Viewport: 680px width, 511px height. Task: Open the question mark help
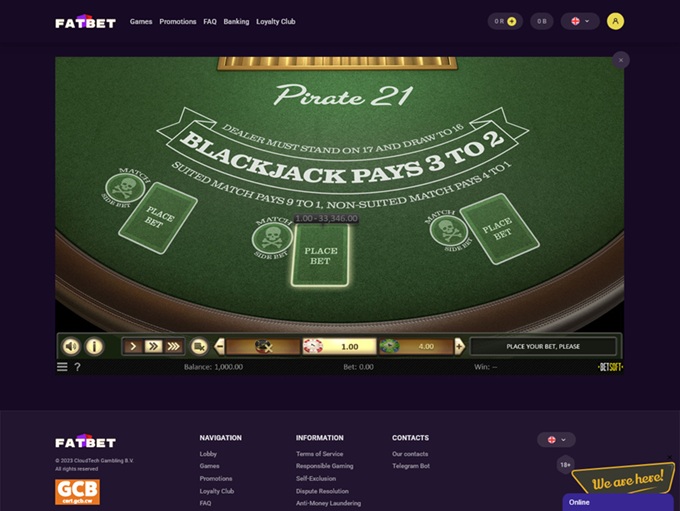(77, 367)
